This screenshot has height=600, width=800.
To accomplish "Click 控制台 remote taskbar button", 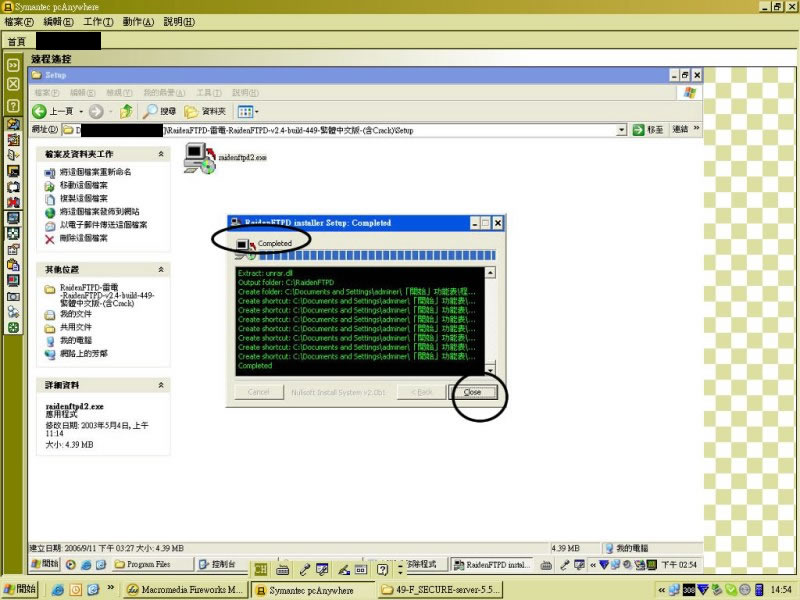I will click(x=222, y=564).
